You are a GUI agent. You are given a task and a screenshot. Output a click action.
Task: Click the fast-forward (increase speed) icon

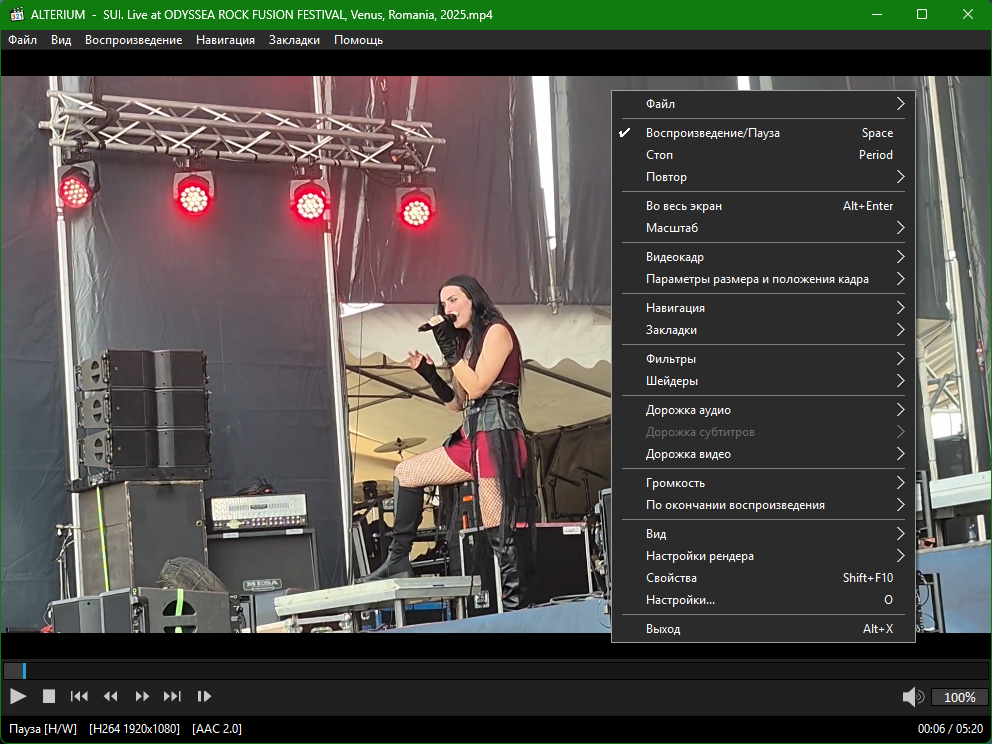pyautogui.click(x=142, y=696)
